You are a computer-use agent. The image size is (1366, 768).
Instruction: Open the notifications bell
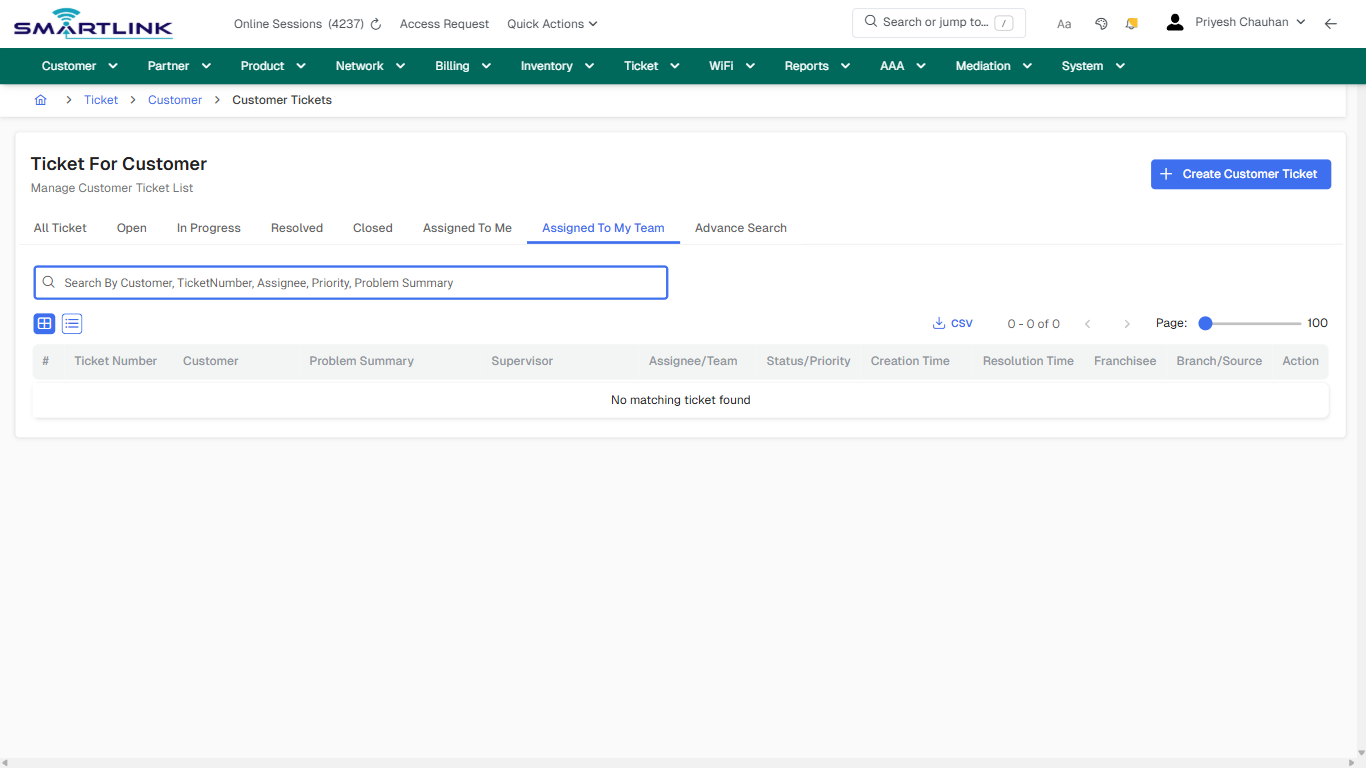click(1131, 23)
